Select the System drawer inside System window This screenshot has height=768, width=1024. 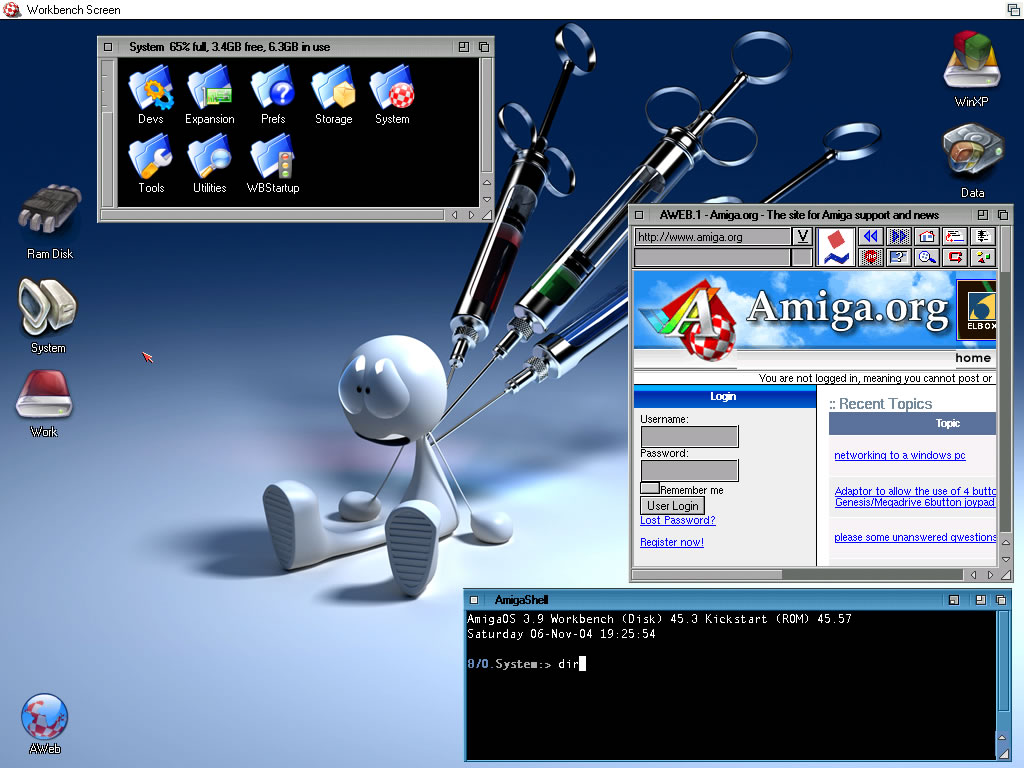(392, 95)
